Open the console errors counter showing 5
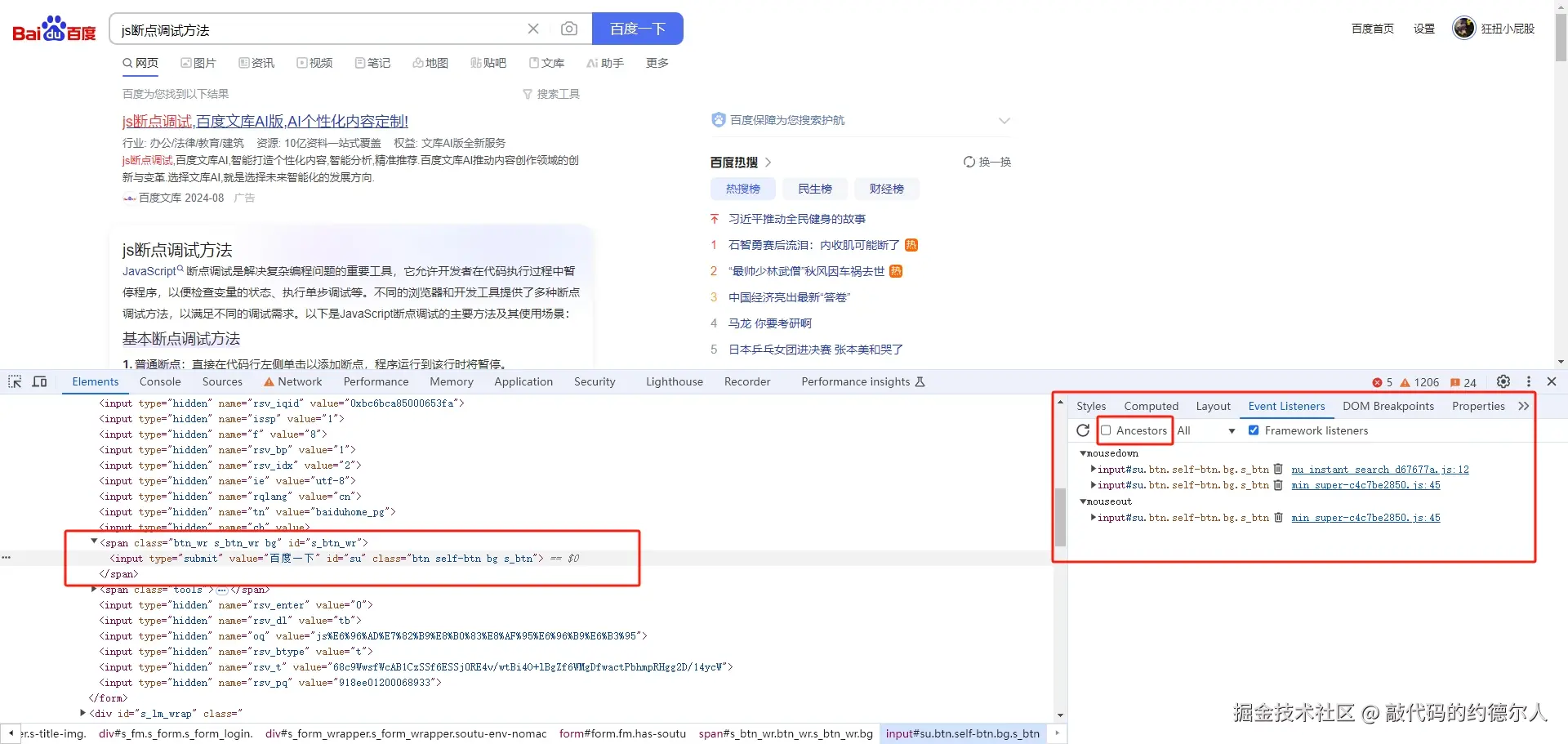The height and width of the screenshot is (744, 1568). [x=1382, y=381]
